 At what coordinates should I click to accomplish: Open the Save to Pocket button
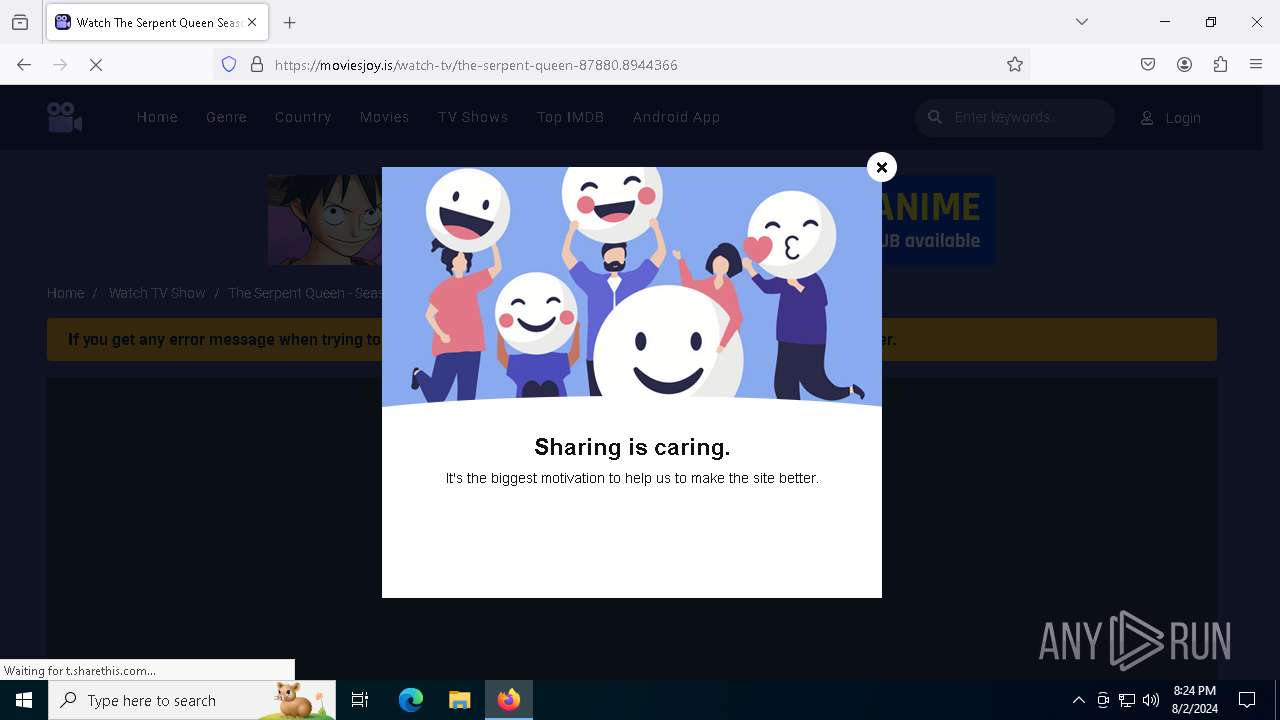(1148, 65)
